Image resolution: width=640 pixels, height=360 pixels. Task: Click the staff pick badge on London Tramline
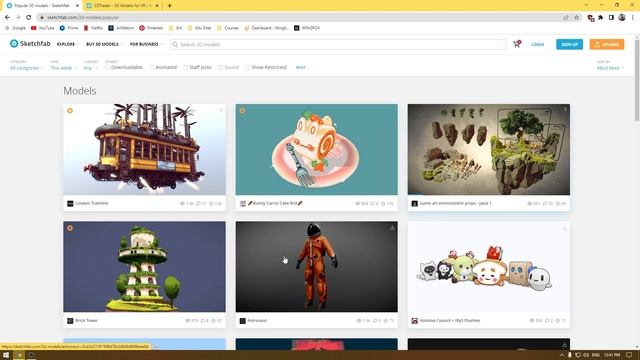click(70, 111)
